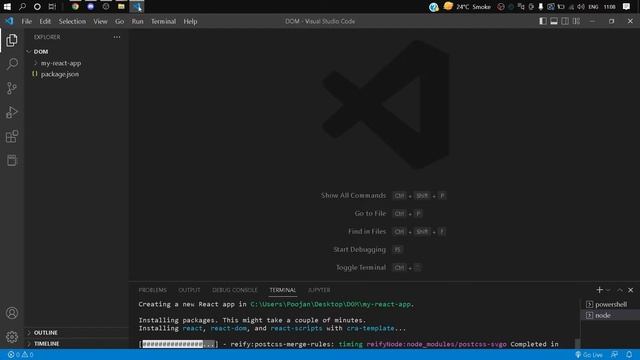The width and height of the screenshot is (640, 360).
Task: Create a new terminal with plus icon
Action: tap(599, 290)
